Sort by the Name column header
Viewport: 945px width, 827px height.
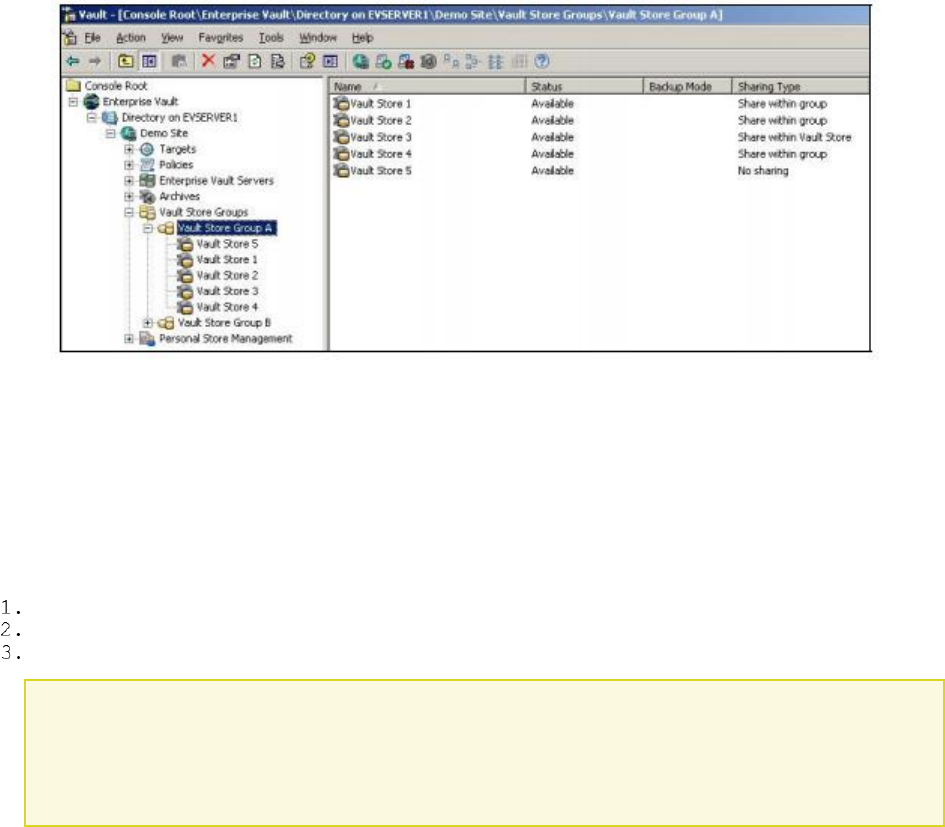[427, 86]
